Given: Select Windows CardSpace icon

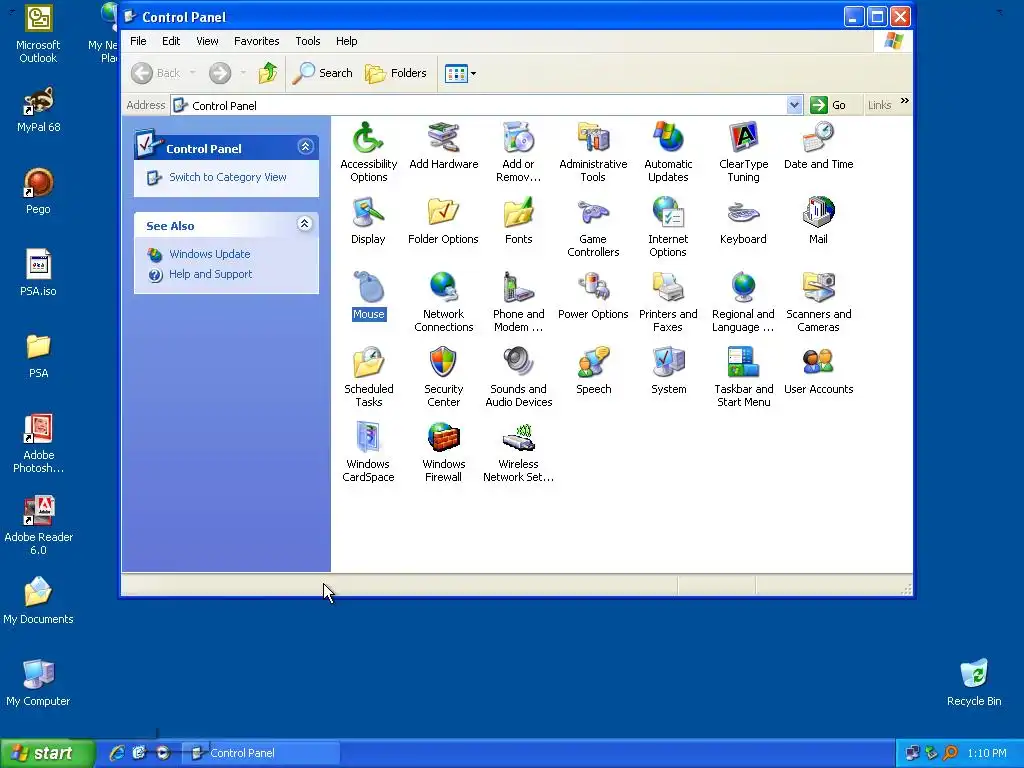Looking at the screenshot, I should [x=368, y=452].
